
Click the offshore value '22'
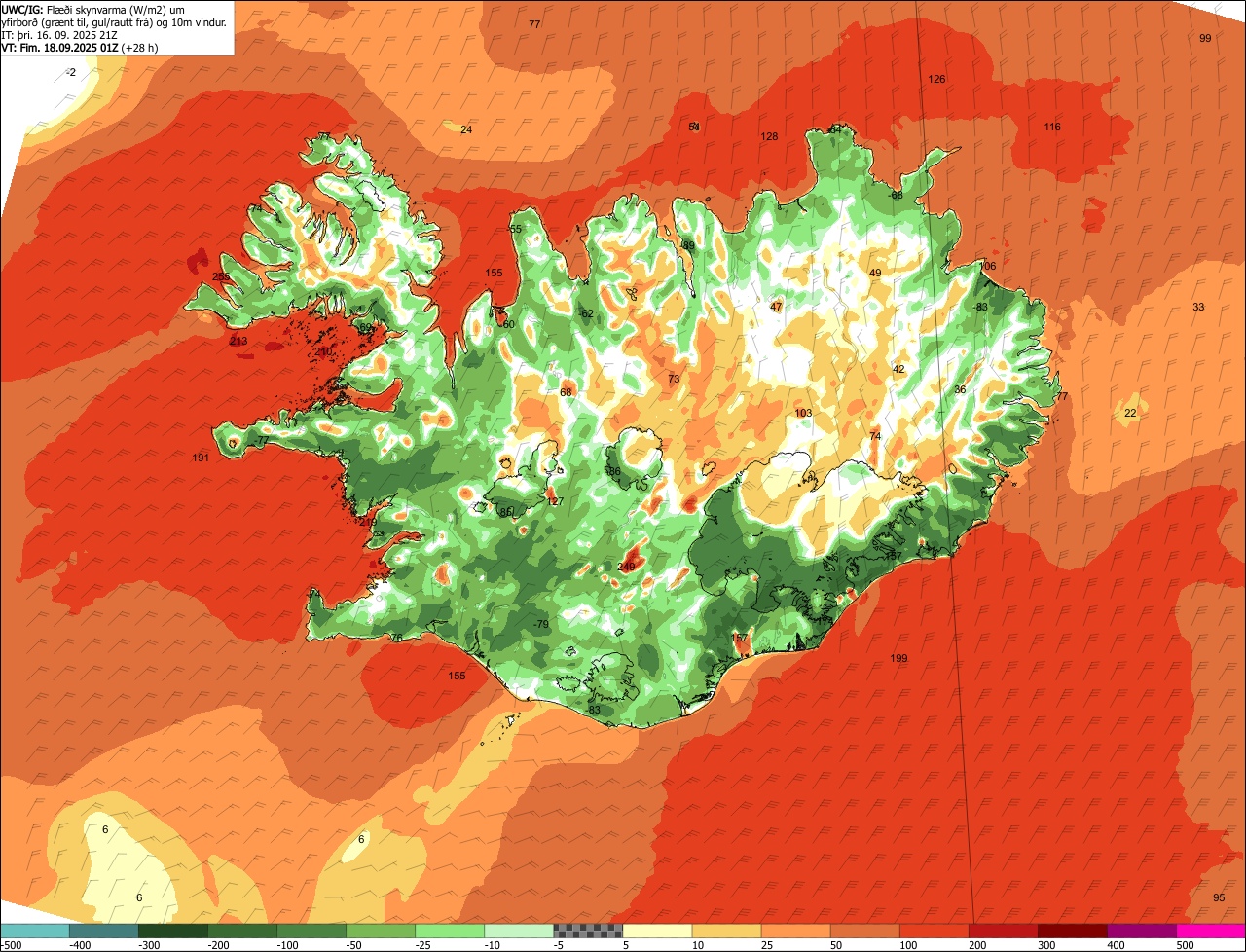point(1130,413)
